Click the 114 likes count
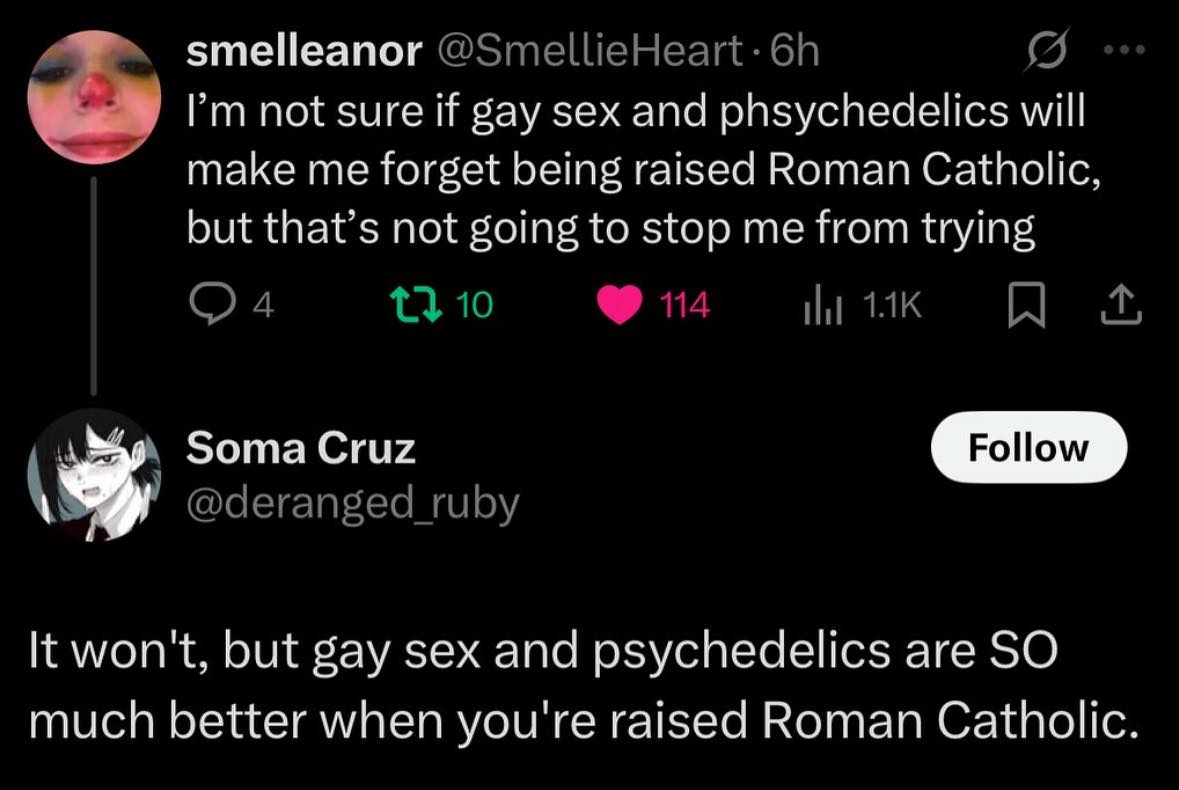Viewport: 1179px width, 790px height. tap(685, 306)
